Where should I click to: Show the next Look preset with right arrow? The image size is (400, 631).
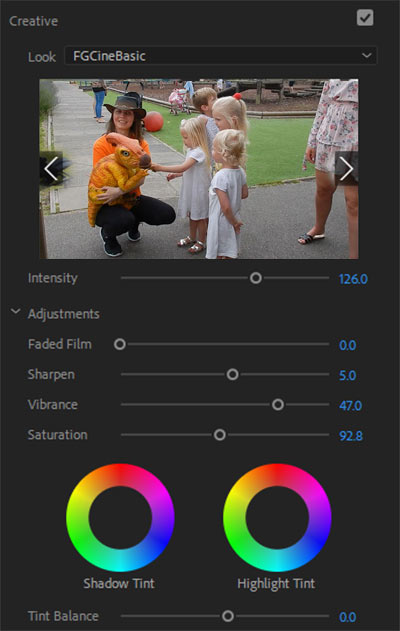[x=346, y=169]
